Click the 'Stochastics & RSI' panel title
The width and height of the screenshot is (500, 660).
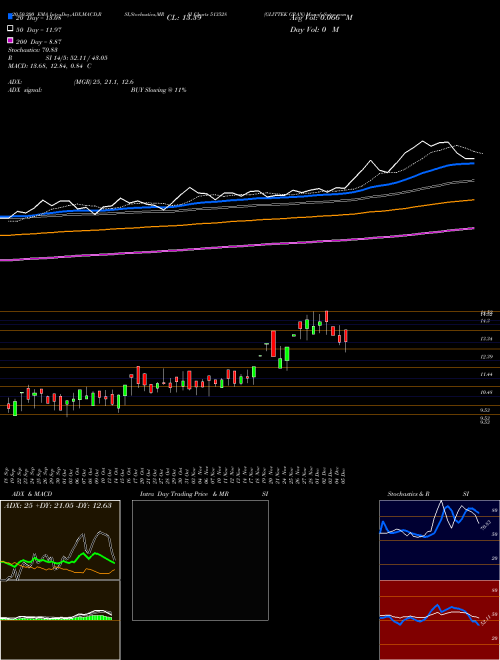pyautogui.click(x=428, y=494)
